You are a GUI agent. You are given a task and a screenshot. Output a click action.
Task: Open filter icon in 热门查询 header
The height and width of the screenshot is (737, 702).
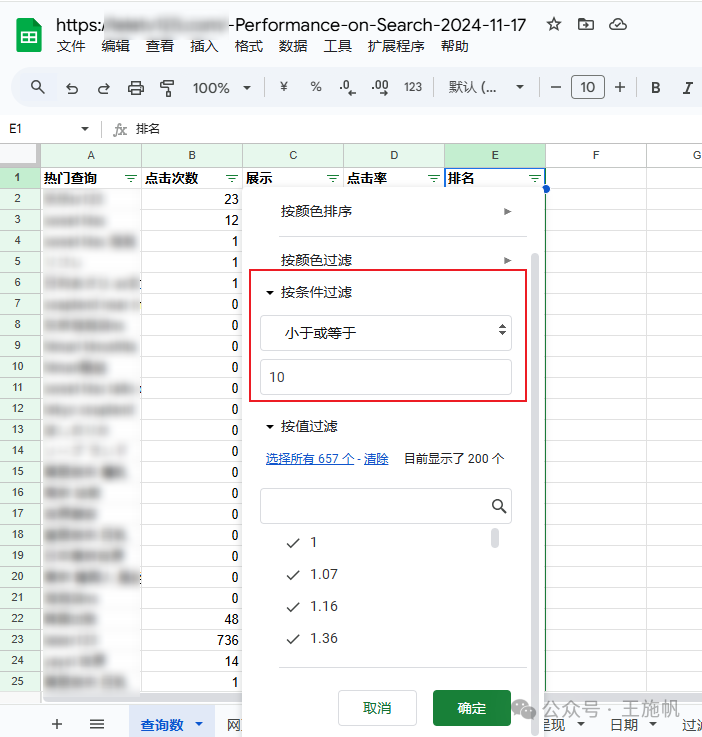pos(131,178)
